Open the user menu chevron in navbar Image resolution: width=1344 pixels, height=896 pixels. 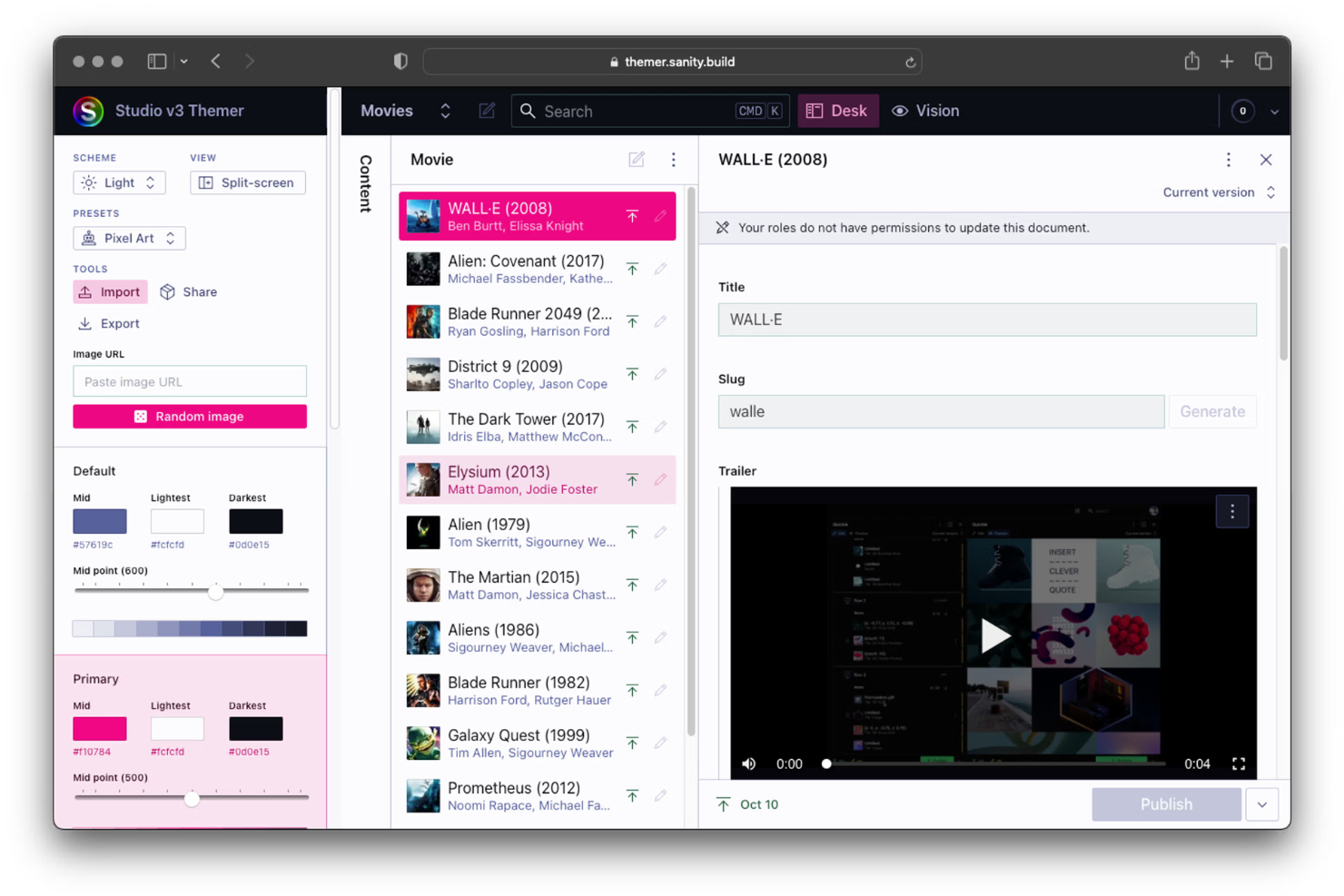click(x=1274, y=112)
